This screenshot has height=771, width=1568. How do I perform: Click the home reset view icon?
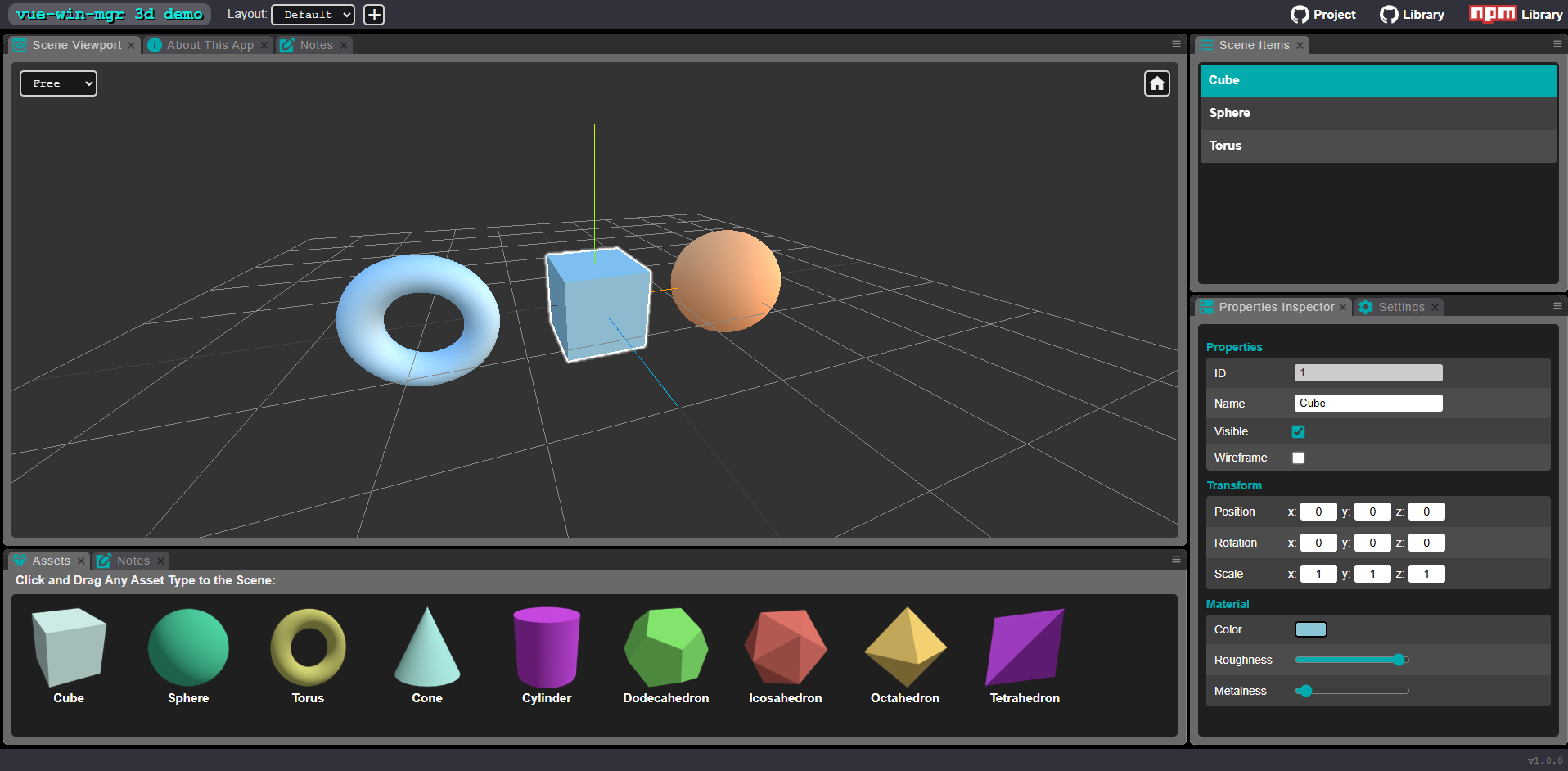pos(1156,83)
